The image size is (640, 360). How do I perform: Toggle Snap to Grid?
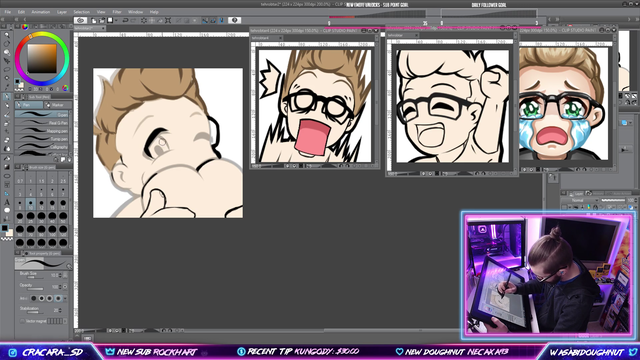click(221, 20)
